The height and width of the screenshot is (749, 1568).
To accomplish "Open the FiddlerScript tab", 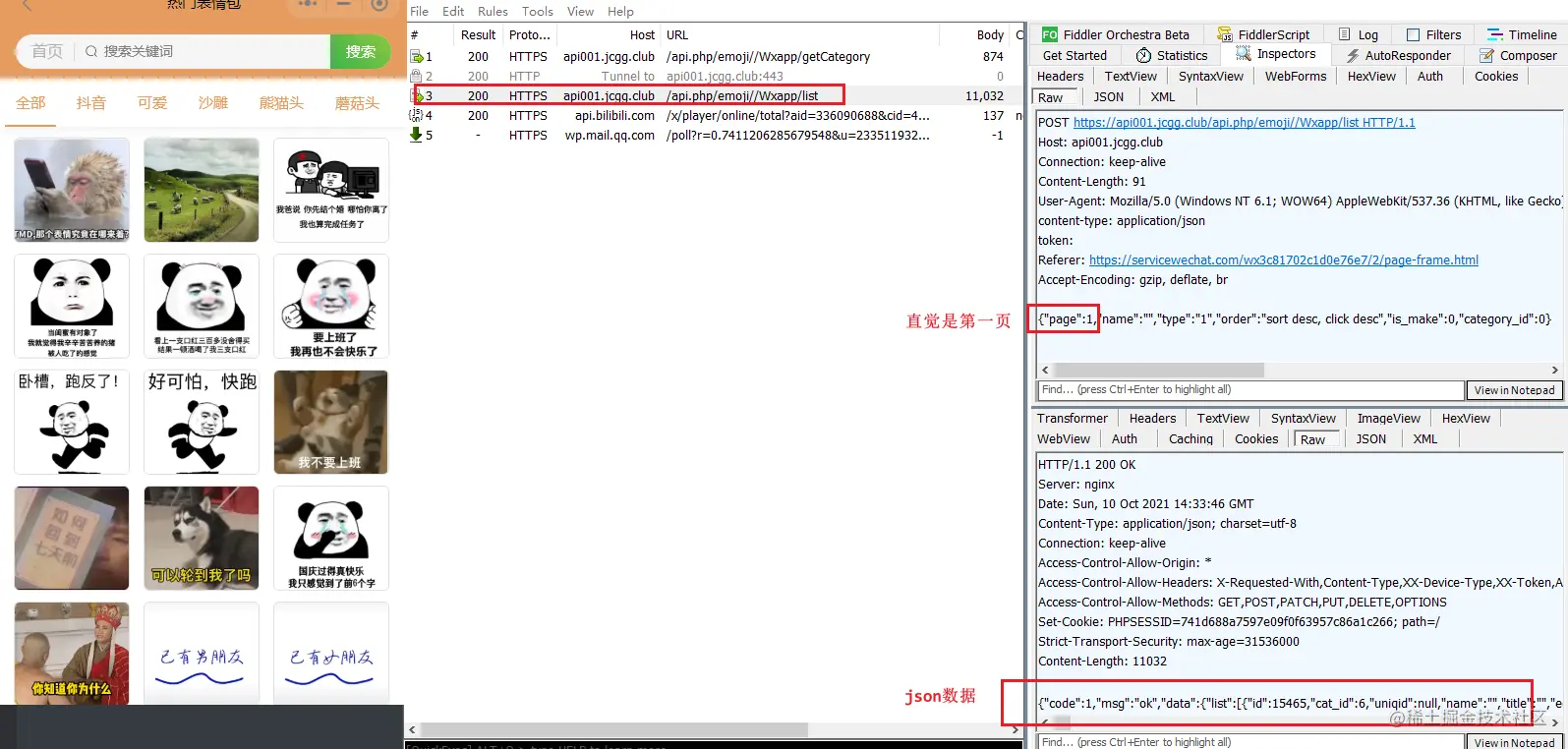I will [x=1263, y=34].
